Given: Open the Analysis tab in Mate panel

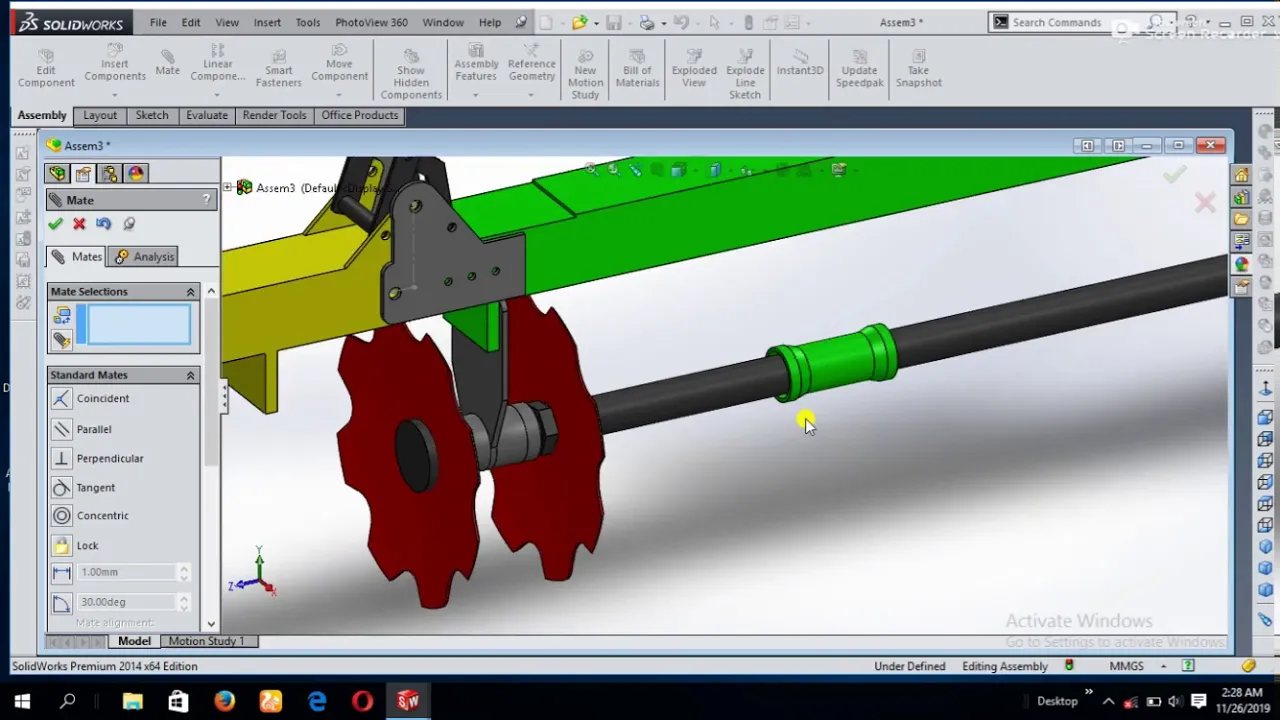Looking at the screenshot, I should (145, 257).
